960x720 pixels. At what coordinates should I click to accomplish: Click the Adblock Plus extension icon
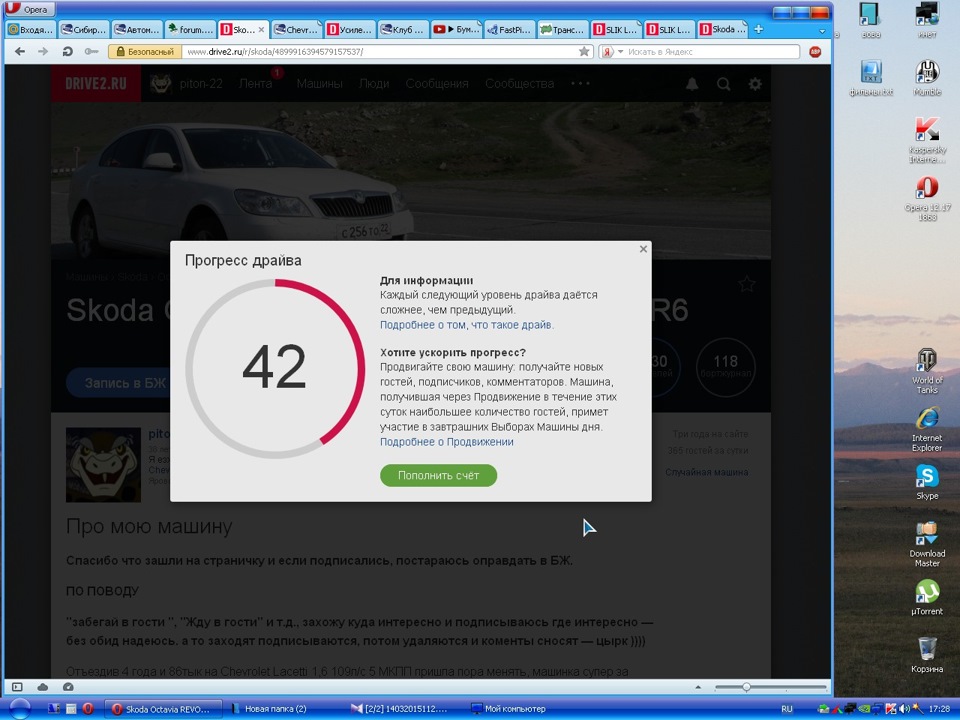pos(815,52)
